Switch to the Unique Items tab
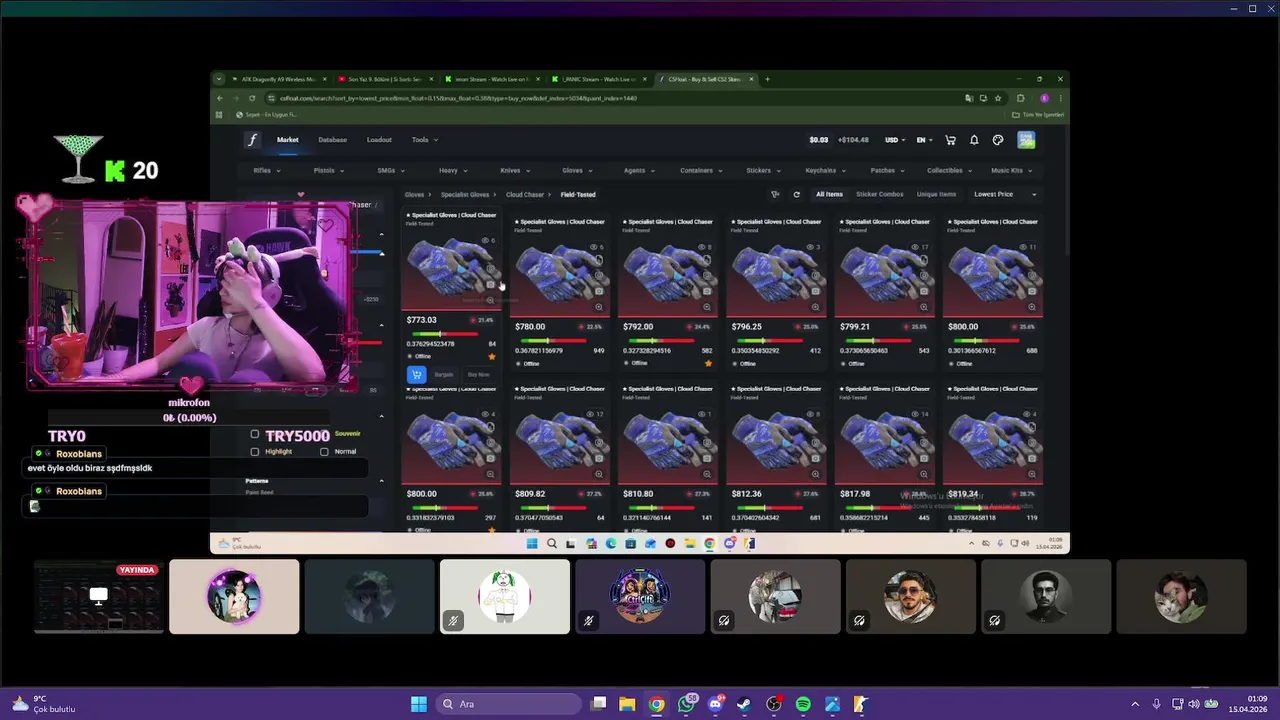 936,194
